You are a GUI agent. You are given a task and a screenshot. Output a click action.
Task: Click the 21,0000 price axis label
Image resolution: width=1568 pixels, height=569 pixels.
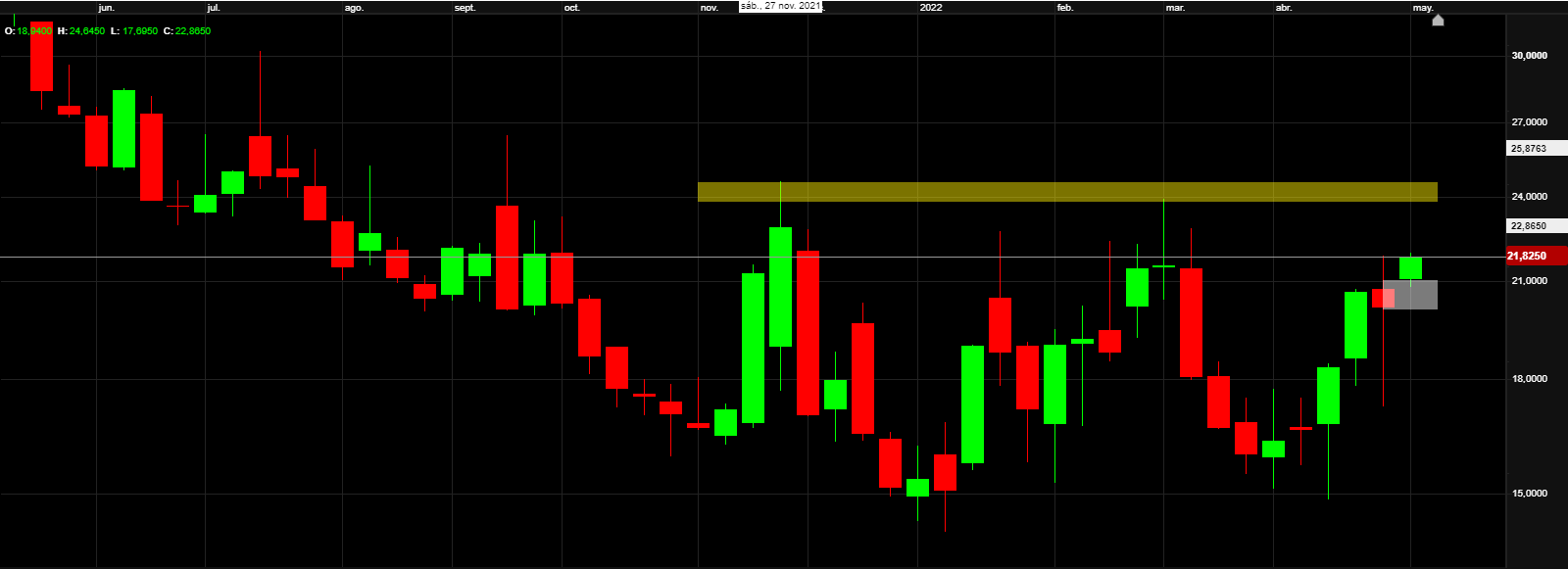1530,281
